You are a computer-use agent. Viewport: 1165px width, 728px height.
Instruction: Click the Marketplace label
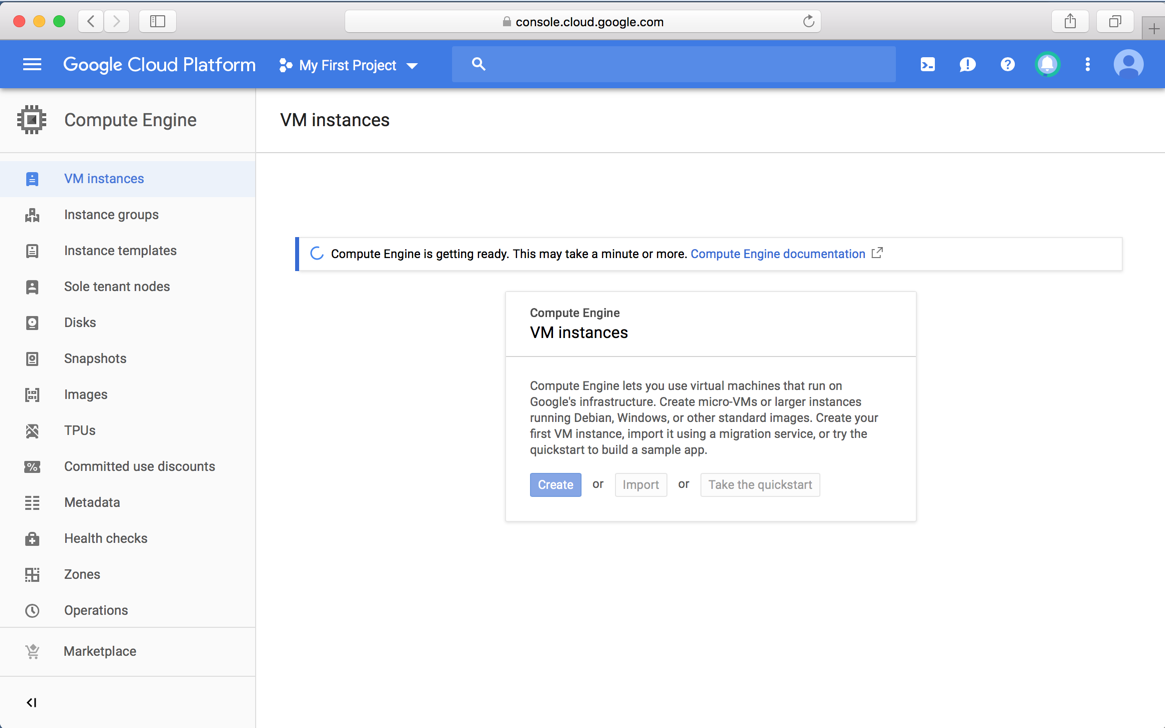click(x=100, y=651)
